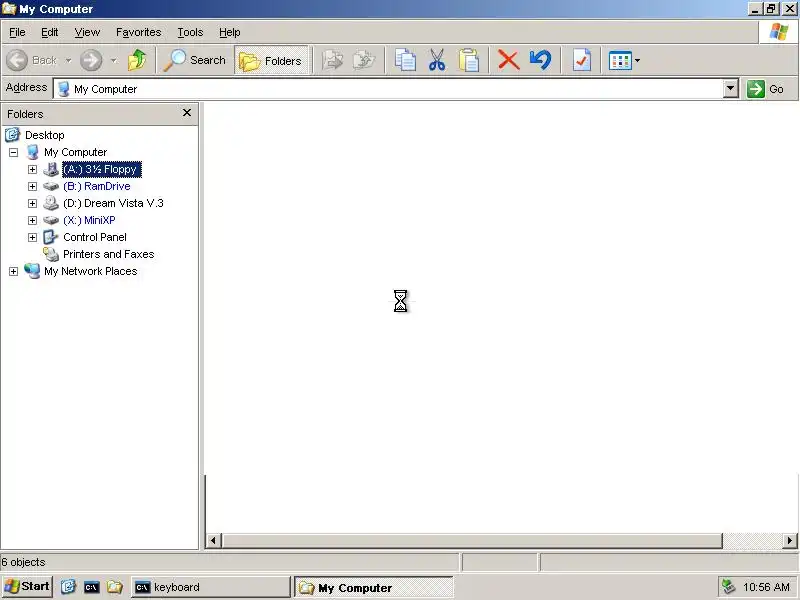Expand the Control Panel node
This screenshot has width=800, height=600.
32,237
